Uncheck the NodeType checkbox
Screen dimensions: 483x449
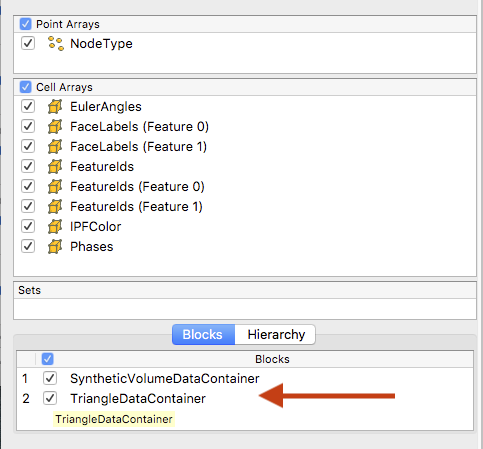tap(28, 43)
